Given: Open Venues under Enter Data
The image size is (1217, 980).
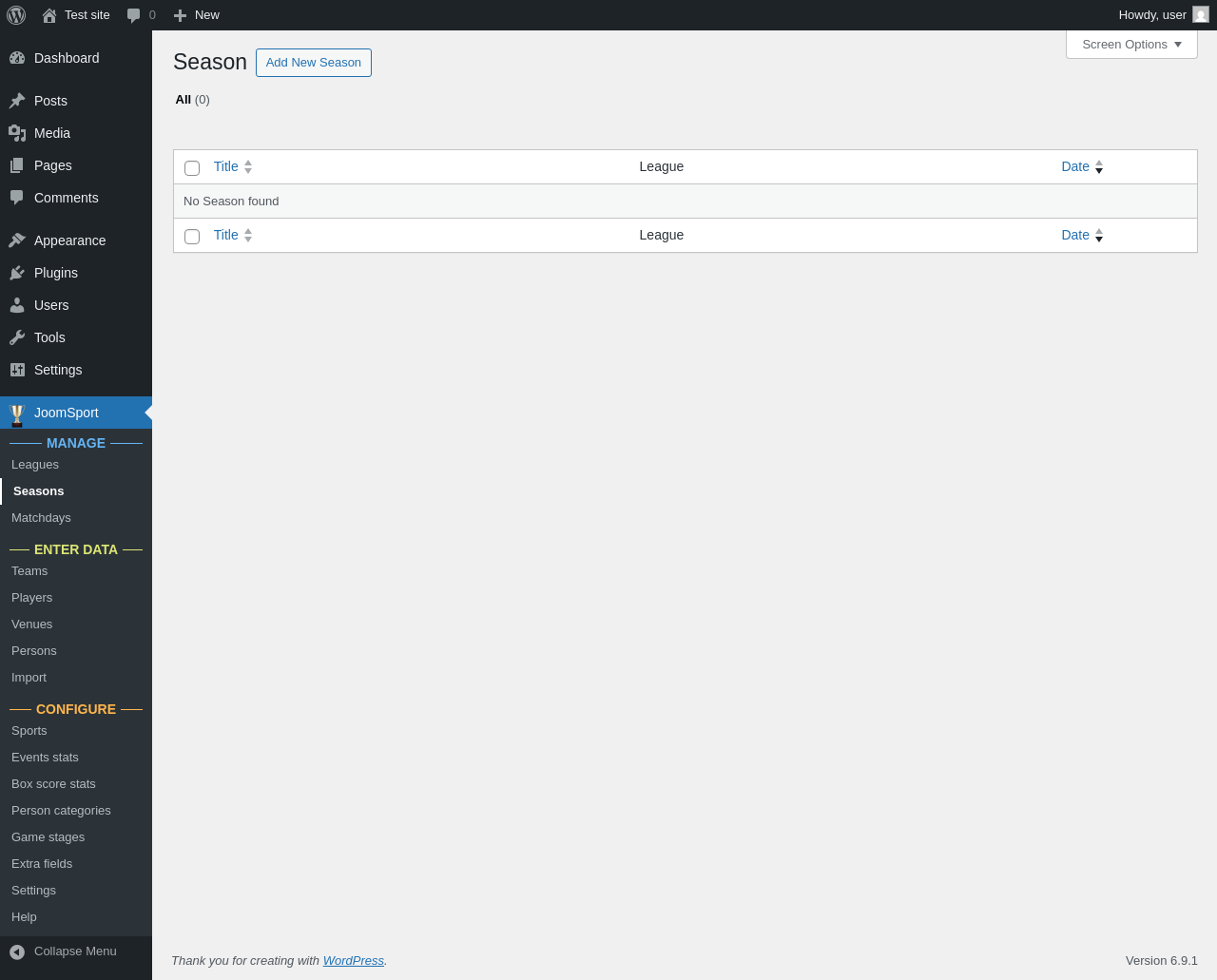Looking at the screenshot, I should tap(31, 625).
